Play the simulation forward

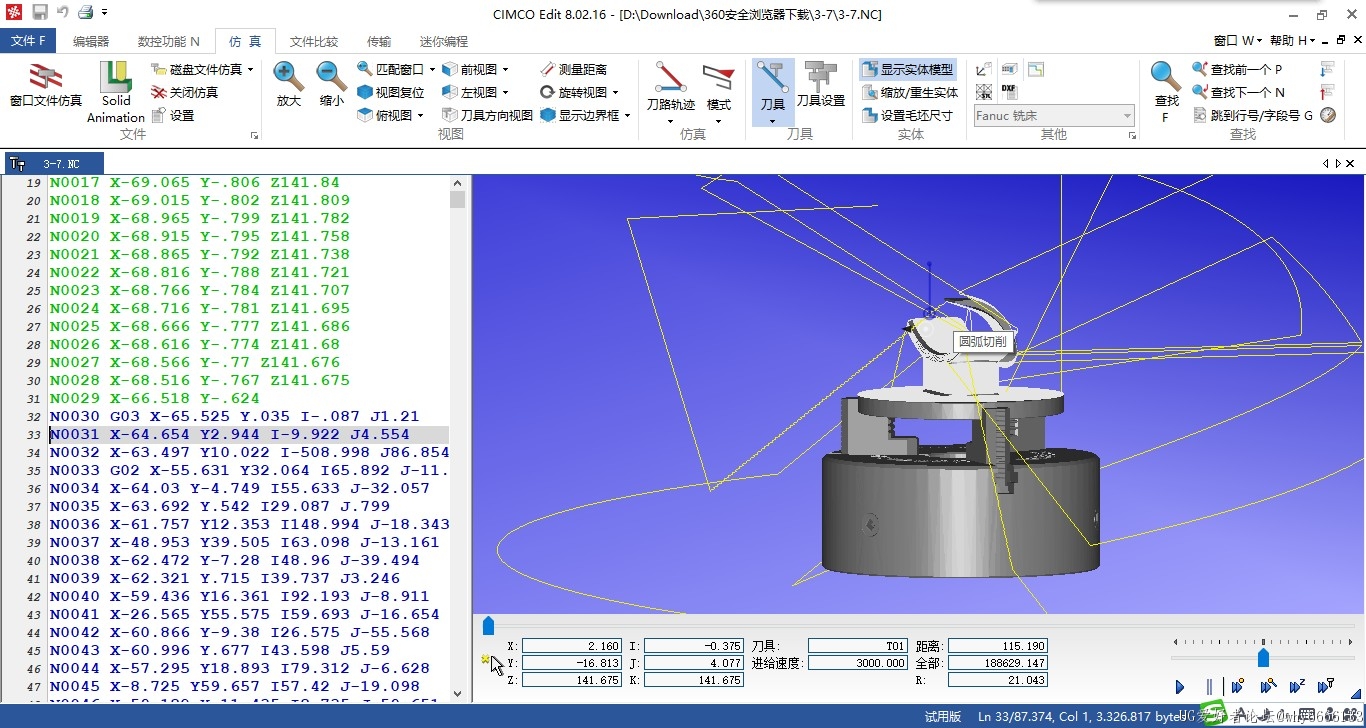click(x=1180, y=687)
